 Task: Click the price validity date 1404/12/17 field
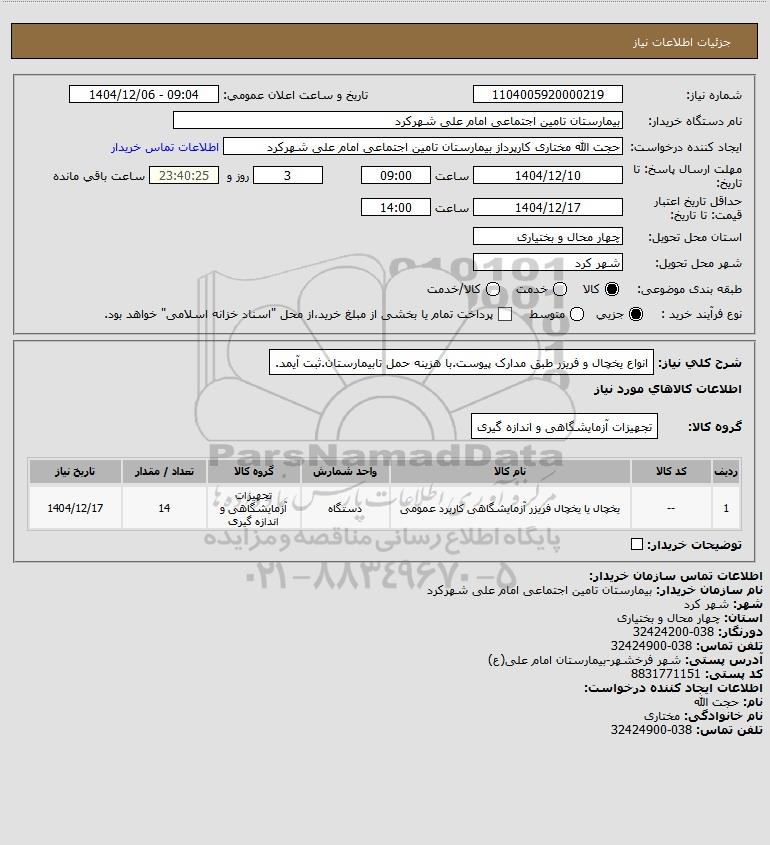click(547, 207)
